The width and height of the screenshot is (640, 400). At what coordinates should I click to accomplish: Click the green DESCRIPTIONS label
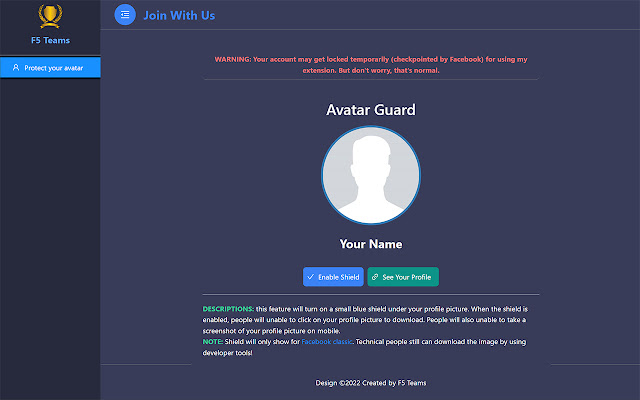(x=228, y=309)
